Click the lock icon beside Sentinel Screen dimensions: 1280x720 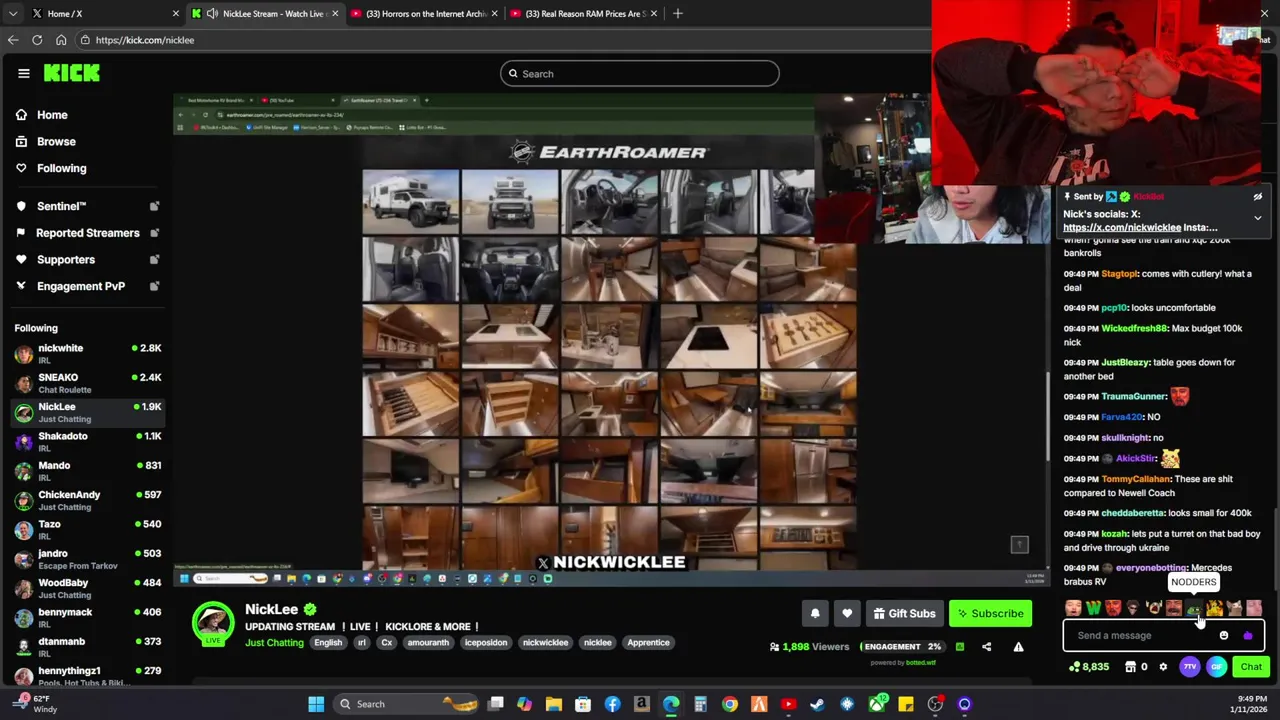[x=154, y=206]
